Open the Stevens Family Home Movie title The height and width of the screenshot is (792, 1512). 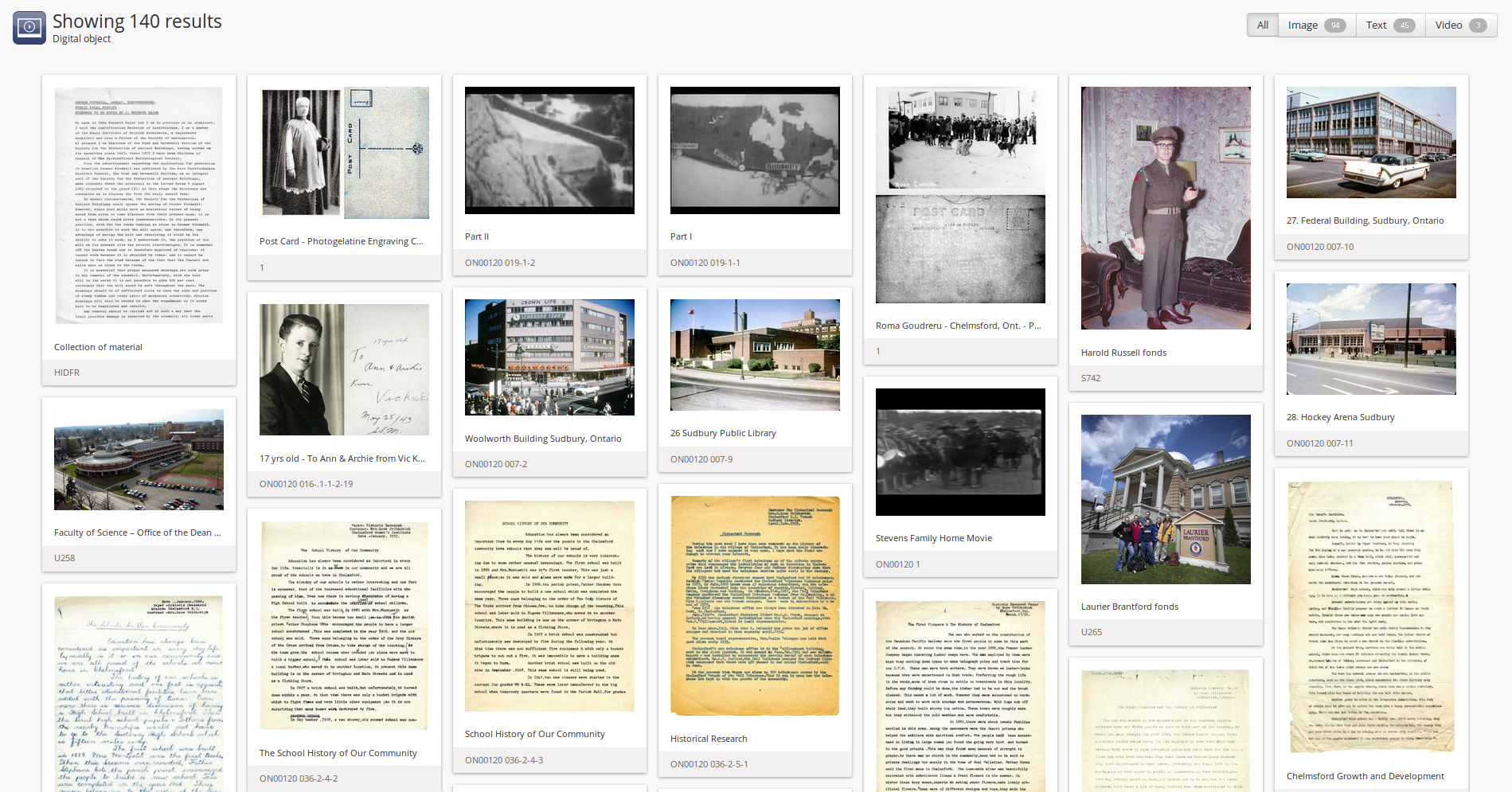pos(933,538)
